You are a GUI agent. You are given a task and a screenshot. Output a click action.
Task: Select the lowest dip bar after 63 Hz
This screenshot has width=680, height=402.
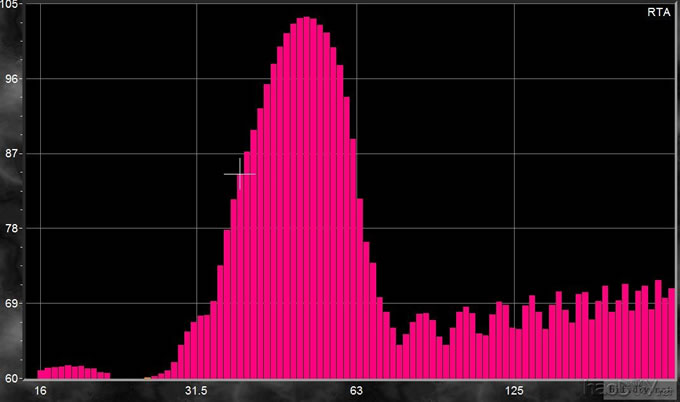pyautogui.click(x=399, y=362)
